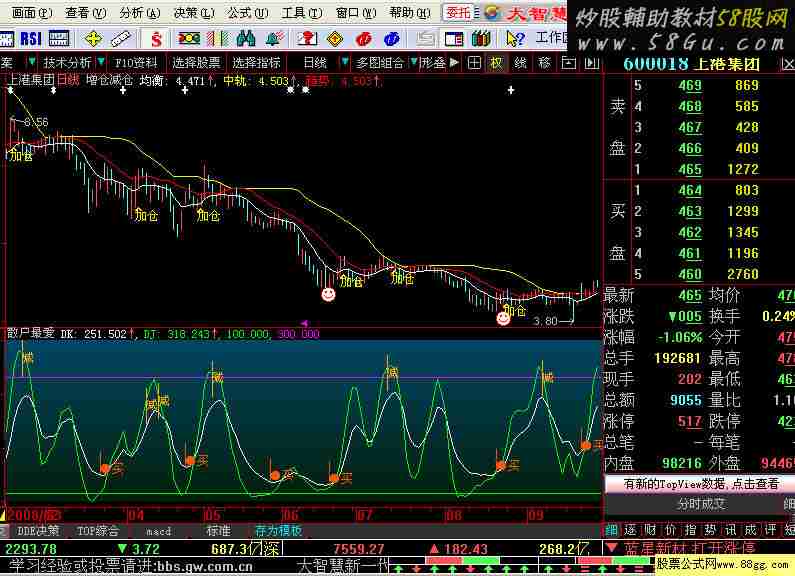This screenshot has width=795, height=576.
Task: Click the minimize-panel box icon in chart bar
Action: click(x=569, y=63)
